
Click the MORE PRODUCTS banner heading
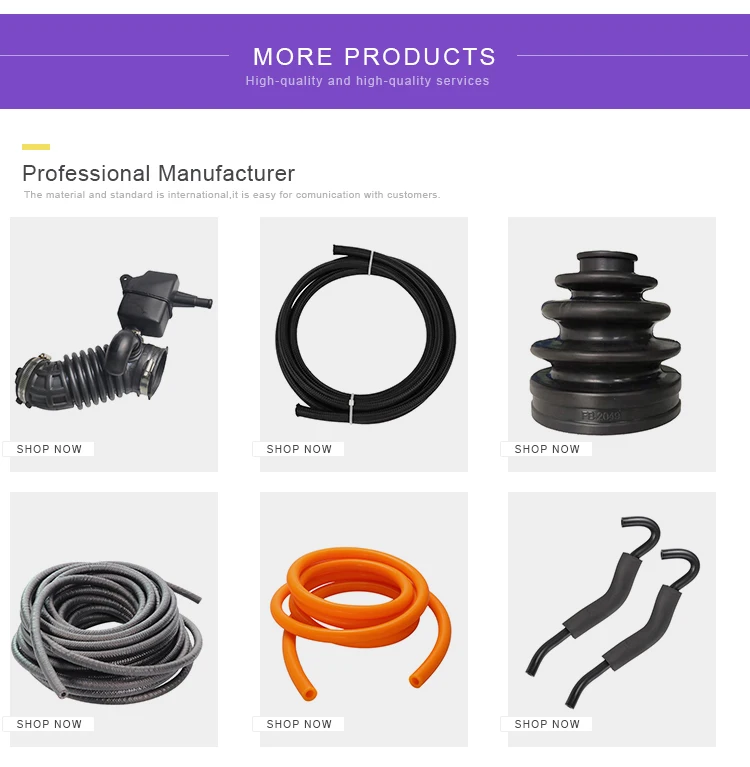[x=374, y=57]
